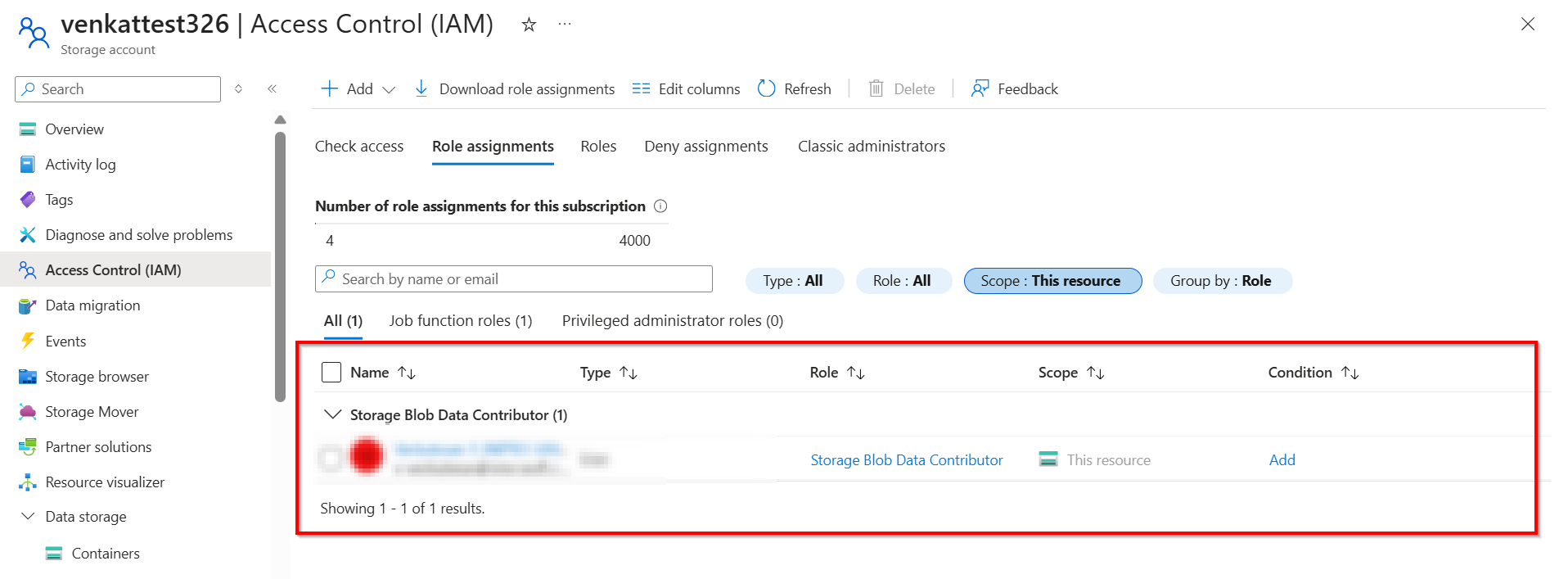Sort by the Type column
Screen dimensions: 1568x579
[x=608, y=373]
